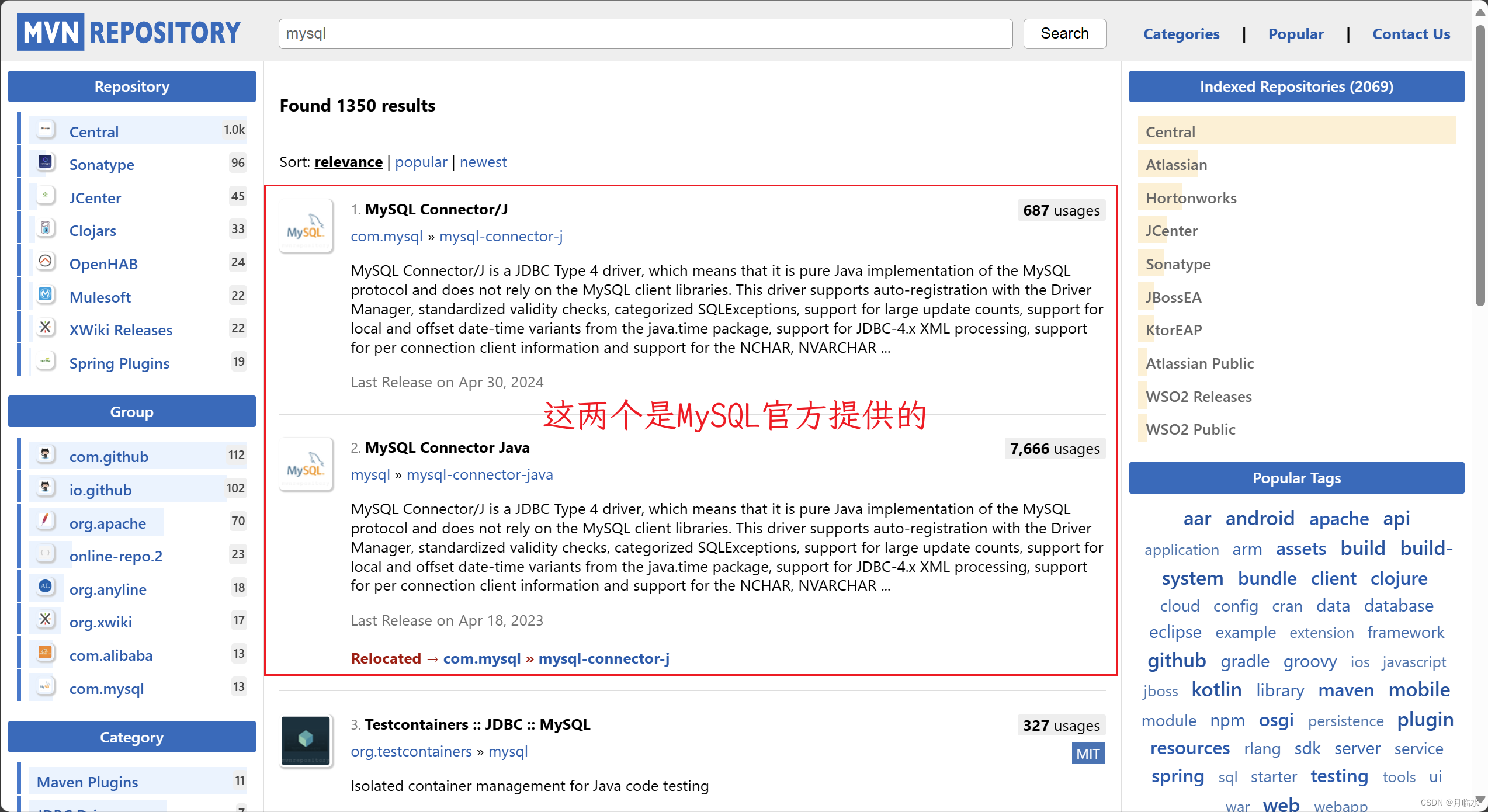This screenshot has height=812, width=1488.
Task: Open Testcontainers :: JDBC :: MySQL title
Action: (478, 724)
